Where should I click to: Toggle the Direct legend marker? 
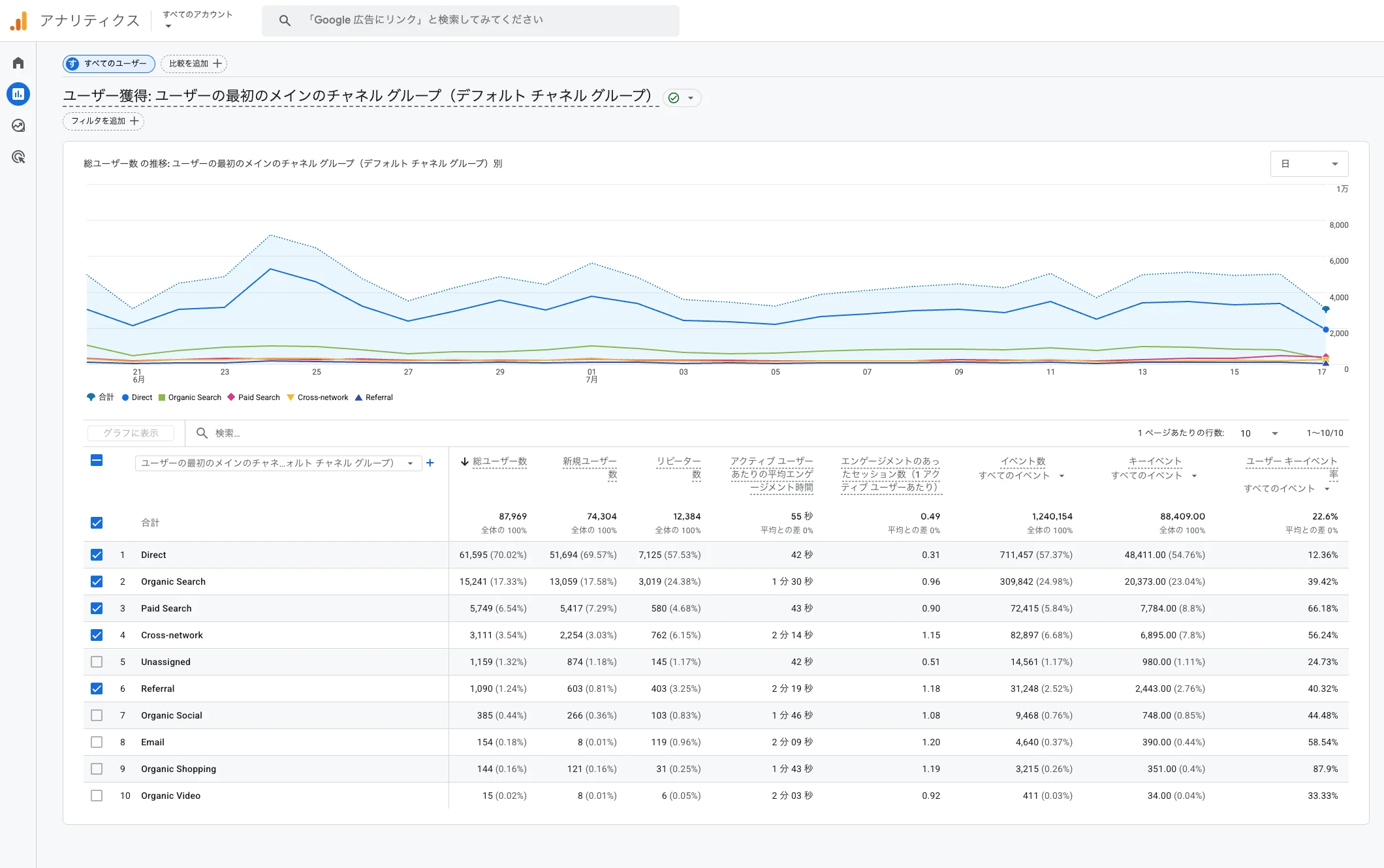click(x=125, y=397)
